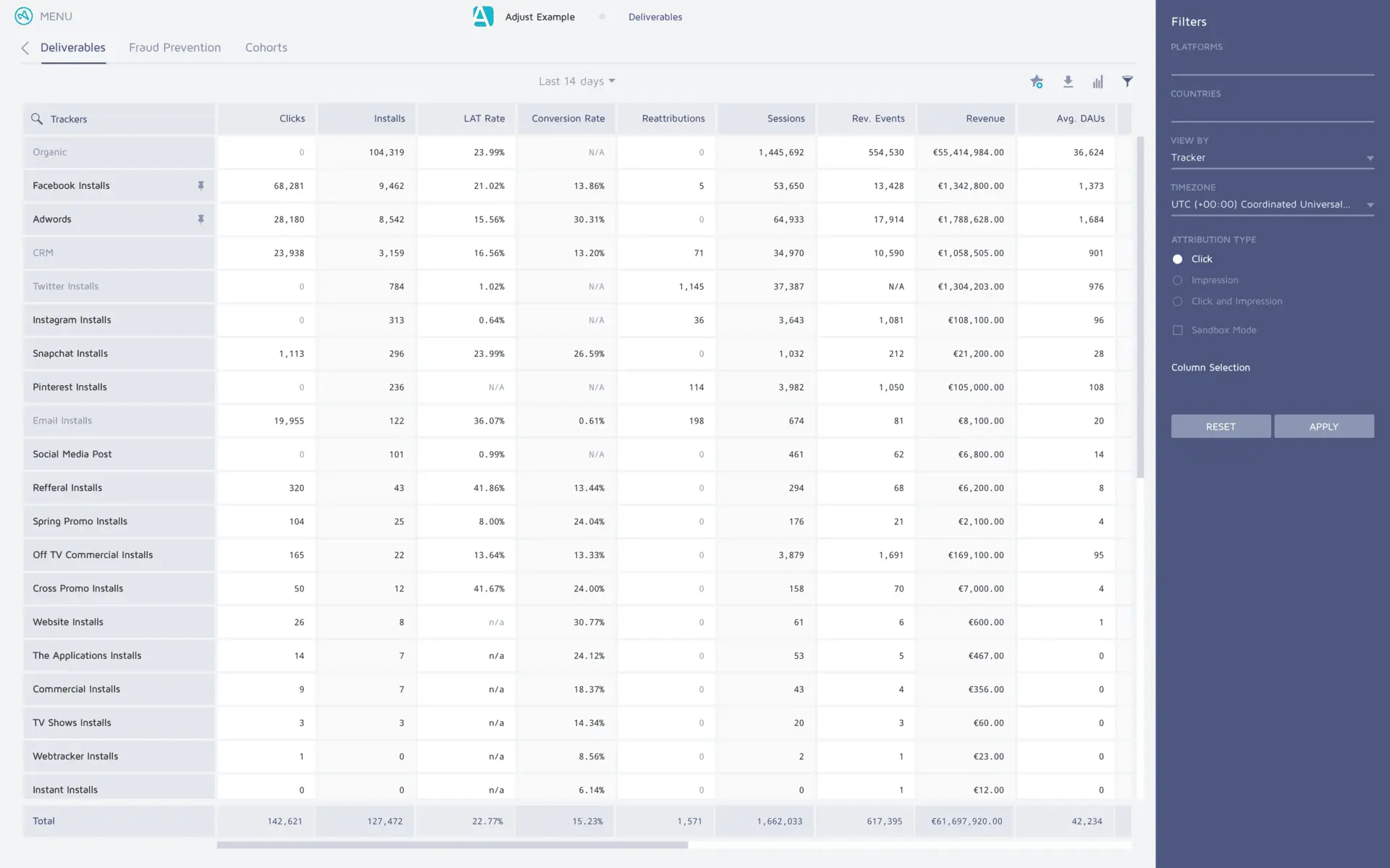Click the favorite star icon in toolbar

click(1037, 82)
